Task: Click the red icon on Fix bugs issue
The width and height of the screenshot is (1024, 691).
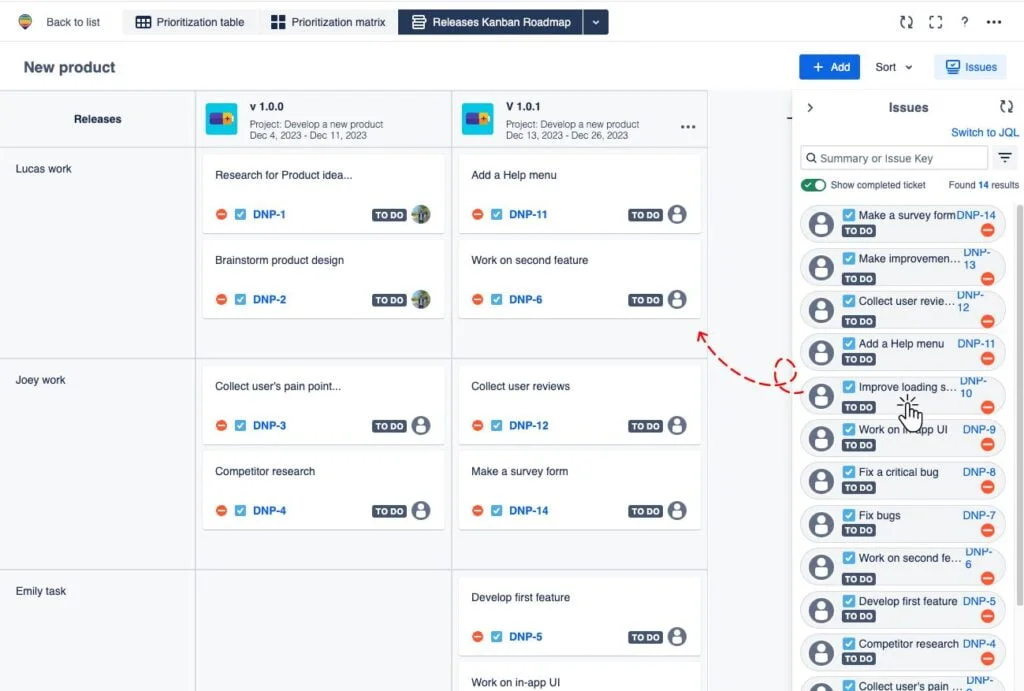Action: (x=987, y=530)
